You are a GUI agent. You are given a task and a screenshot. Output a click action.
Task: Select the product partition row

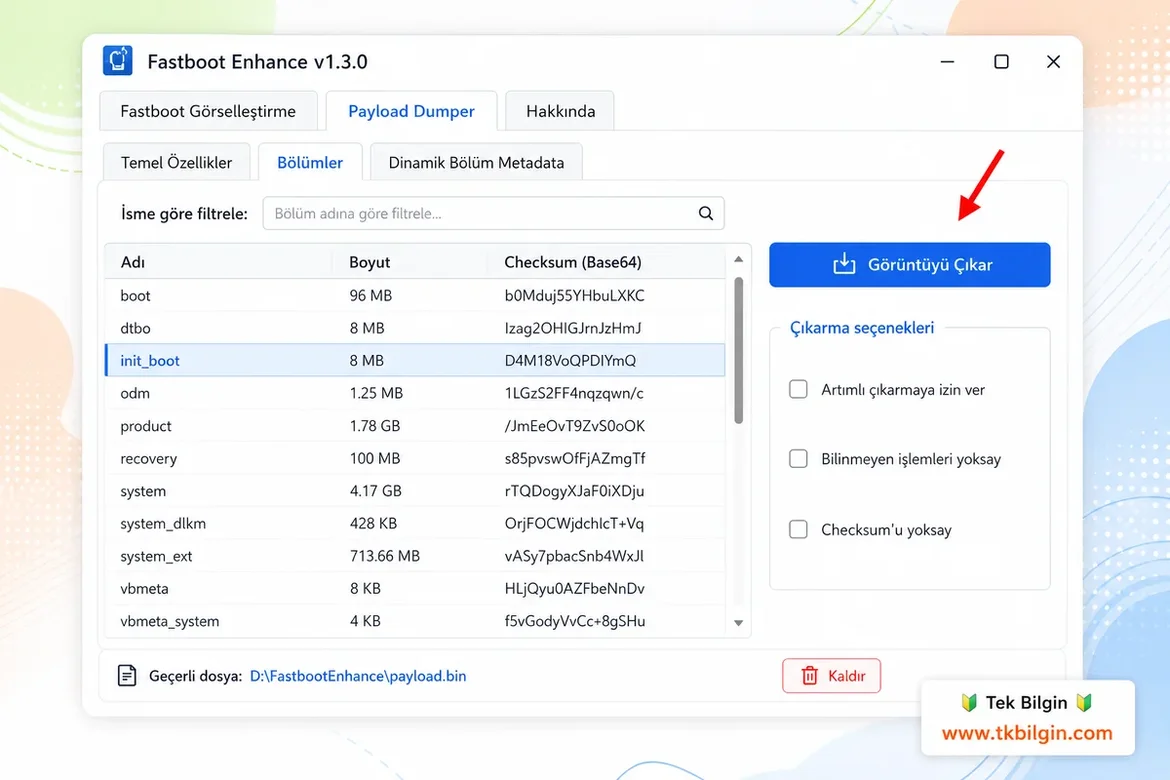(x=415, y=425)
